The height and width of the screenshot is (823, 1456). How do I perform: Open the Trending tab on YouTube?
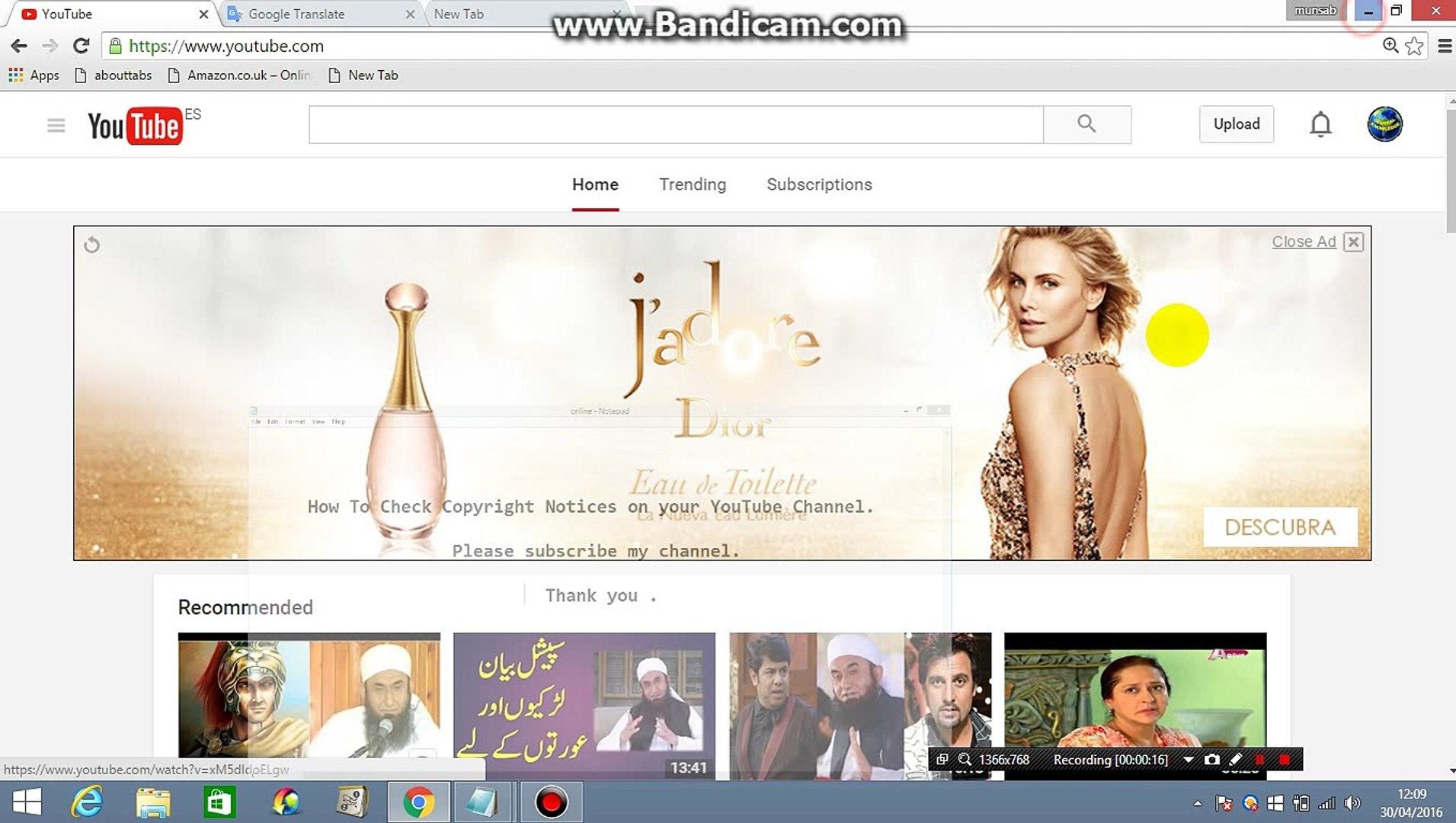pos(693,184)
